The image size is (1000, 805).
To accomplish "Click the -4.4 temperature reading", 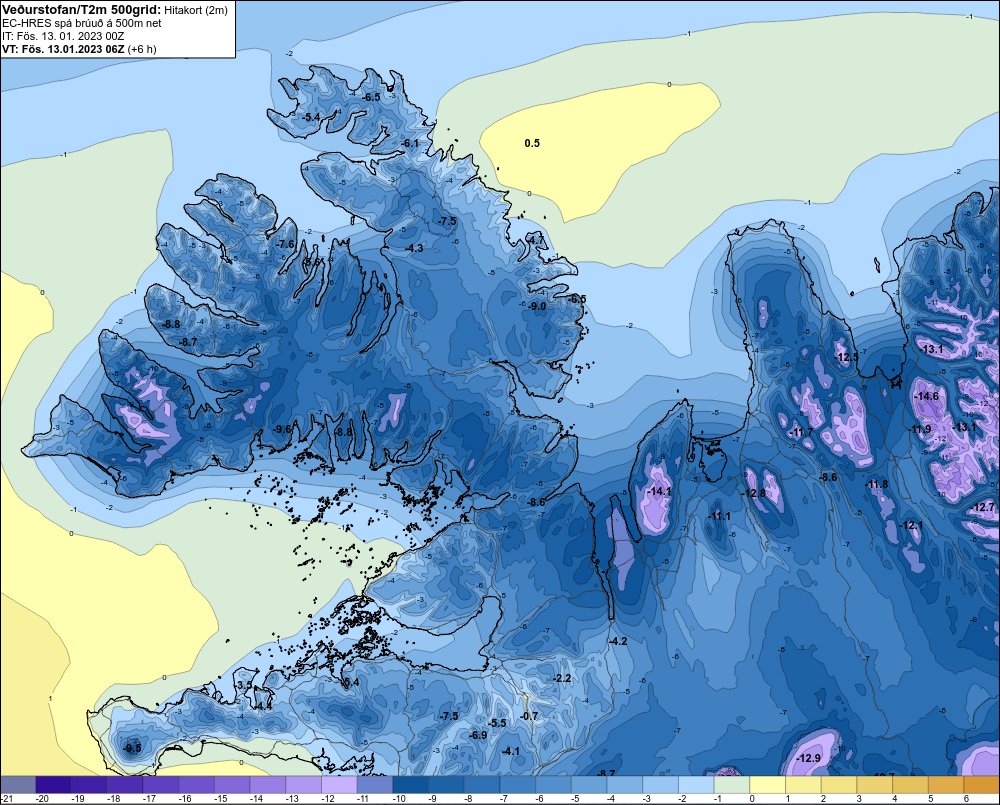I will [263, 706].
